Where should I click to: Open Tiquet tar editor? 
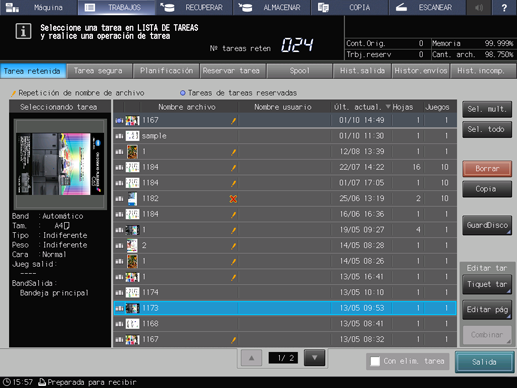point(487,284)
